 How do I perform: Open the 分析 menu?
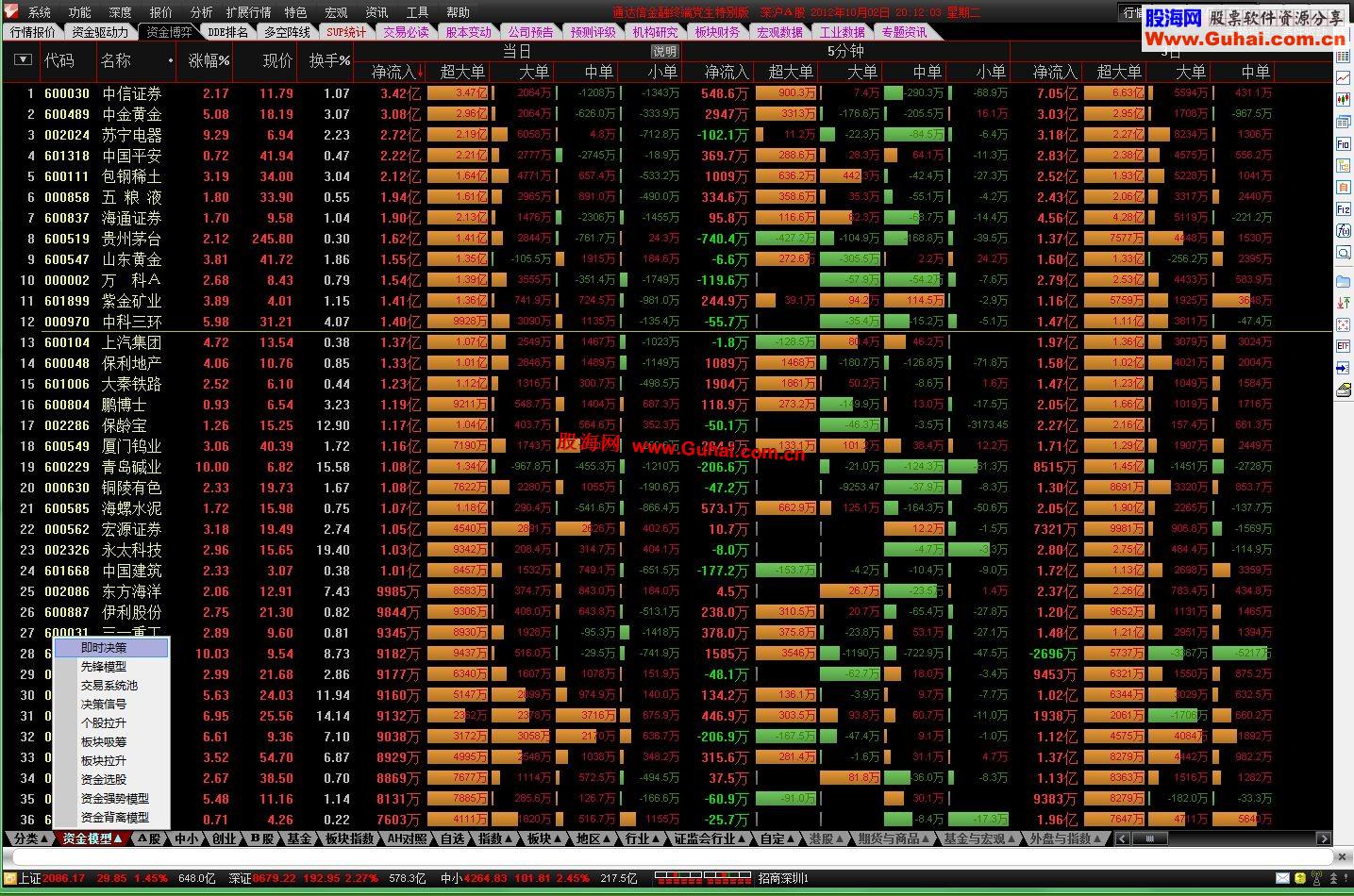[202, 12]
